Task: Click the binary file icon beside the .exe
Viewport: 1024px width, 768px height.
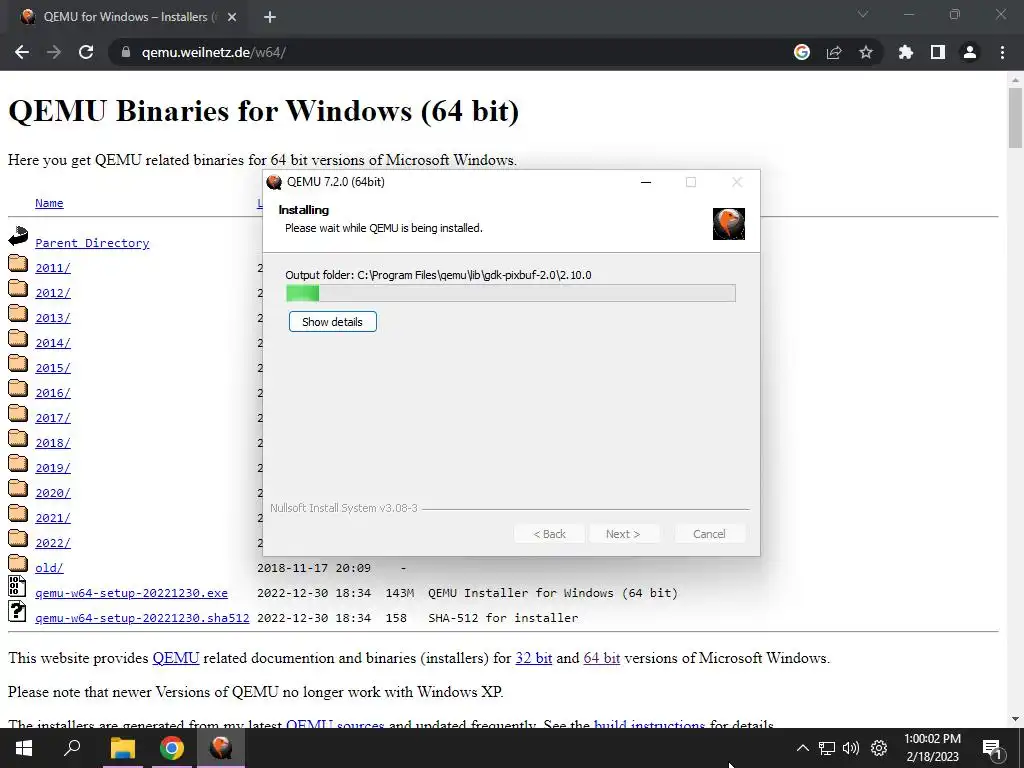Action: point(17,586)
